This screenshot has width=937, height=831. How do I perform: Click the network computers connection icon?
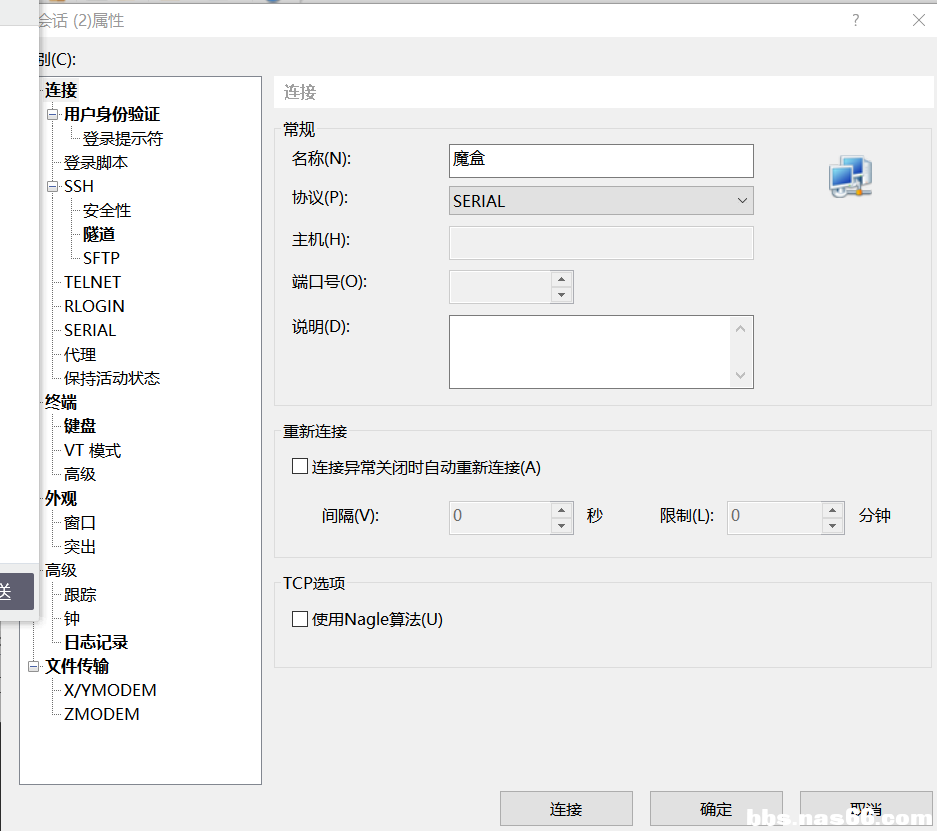[x=850, y=177]
